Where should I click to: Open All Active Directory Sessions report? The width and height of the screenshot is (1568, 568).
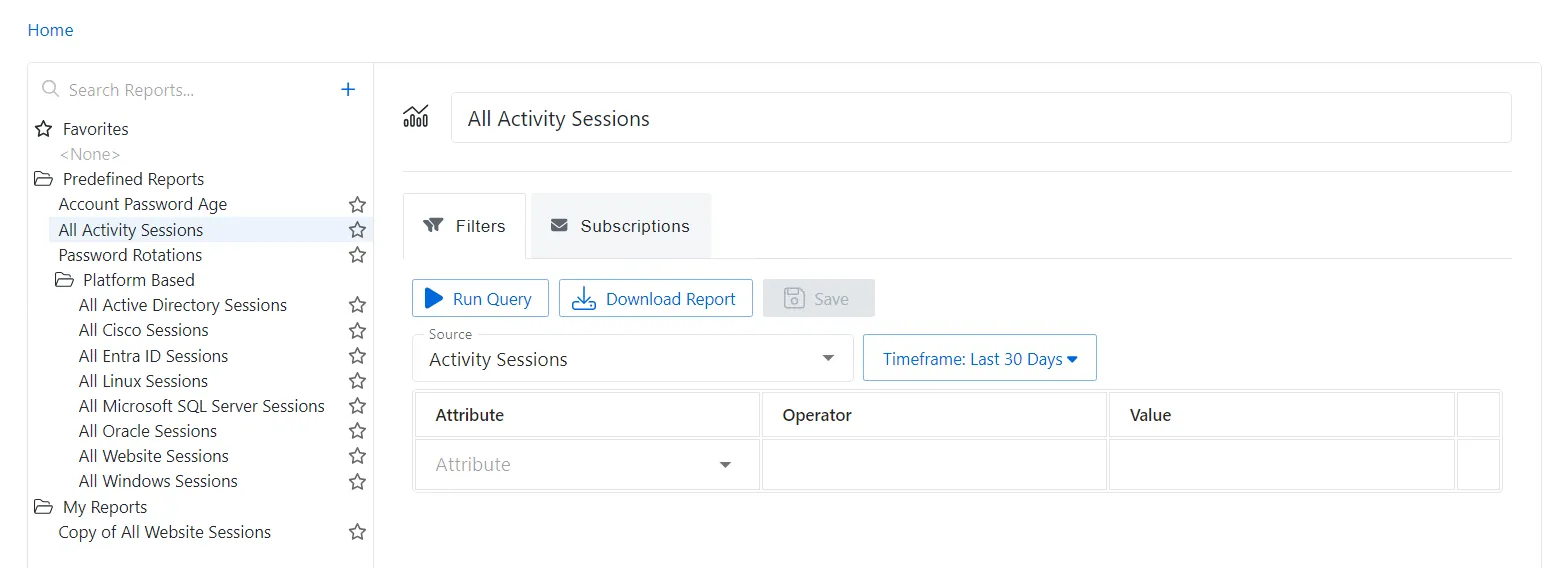183,305
